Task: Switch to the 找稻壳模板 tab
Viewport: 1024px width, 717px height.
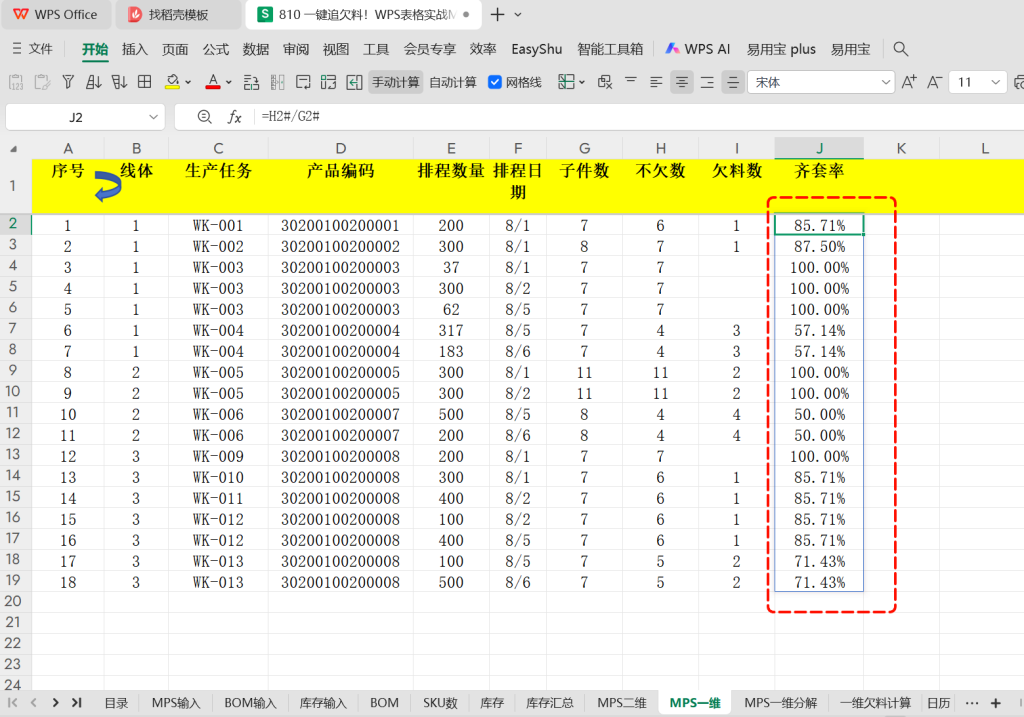Action: [178, 14]
